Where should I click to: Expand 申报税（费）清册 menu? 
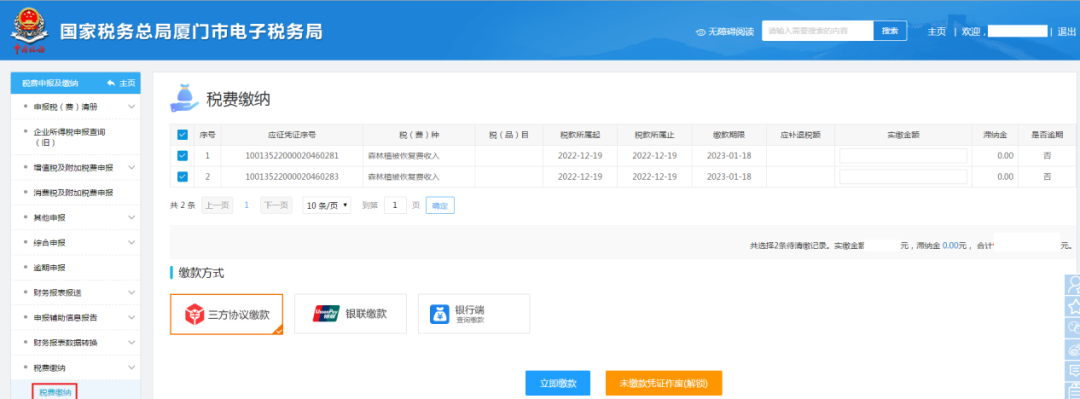pos(76,107)
